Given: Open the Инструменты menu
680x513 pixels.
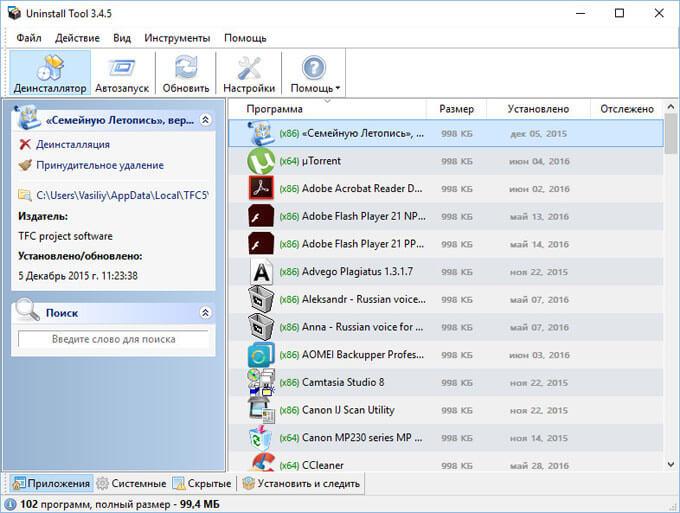Looking at the screenshot, I should [x=177, y=38].
